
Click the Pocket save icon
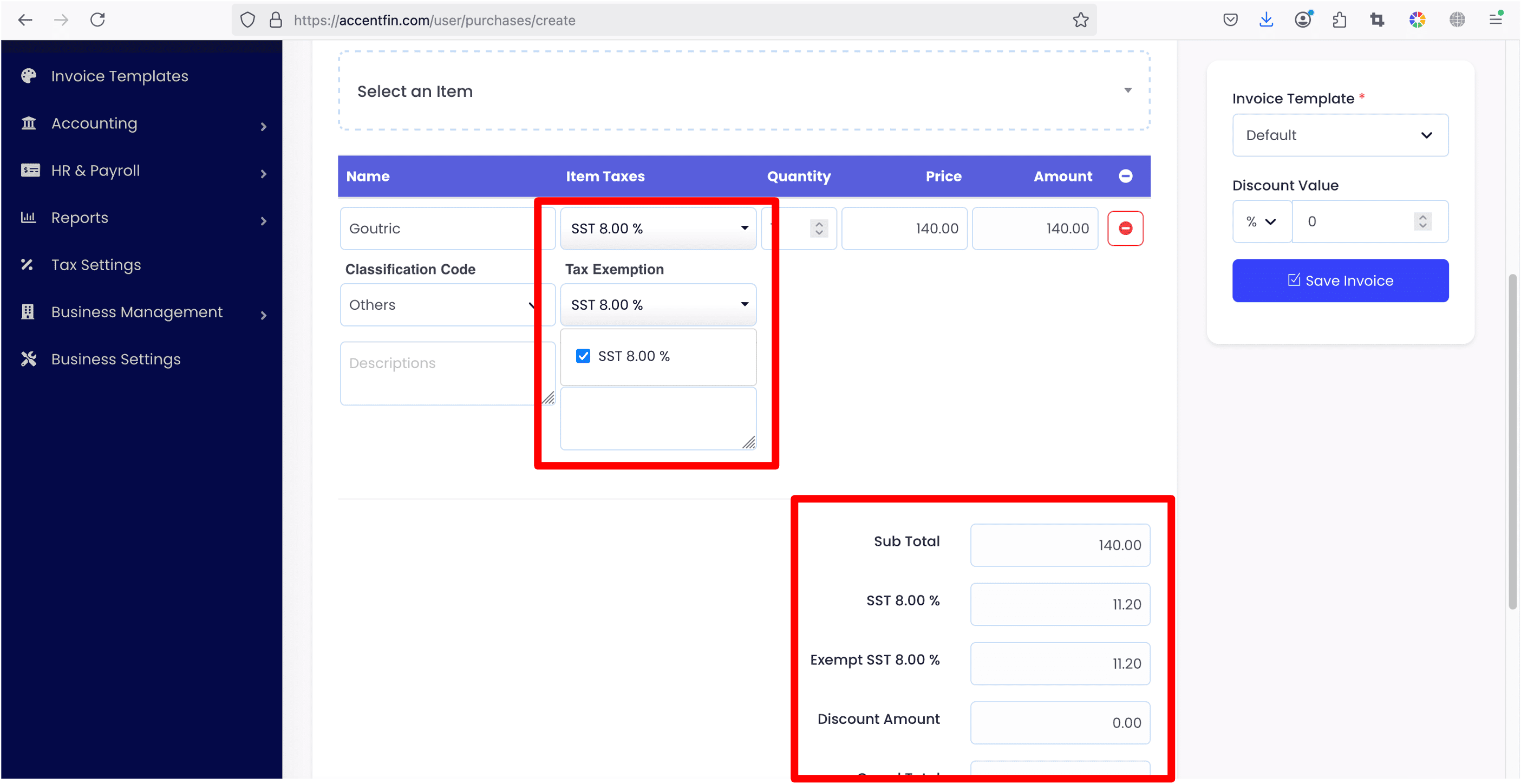pyautogui.click(x=1230, y=20)
